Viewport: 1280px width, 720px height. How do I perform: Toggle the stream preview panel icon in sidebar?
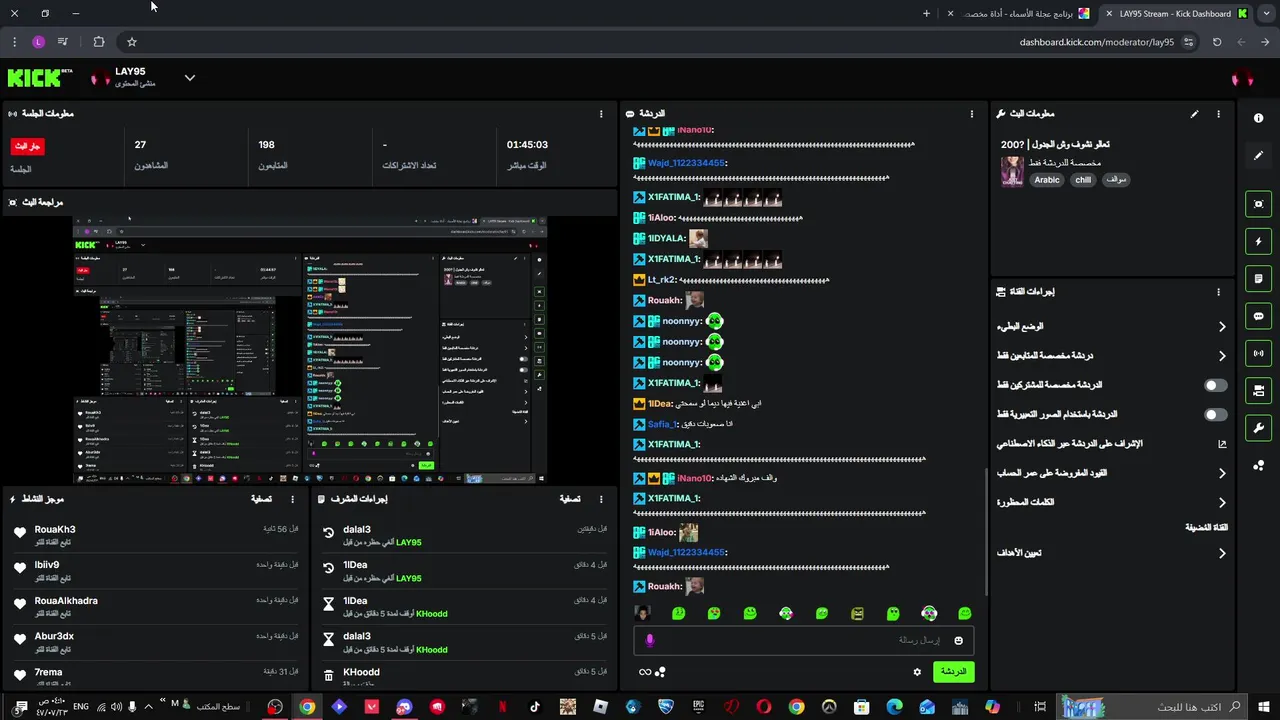pos(1258,204)
